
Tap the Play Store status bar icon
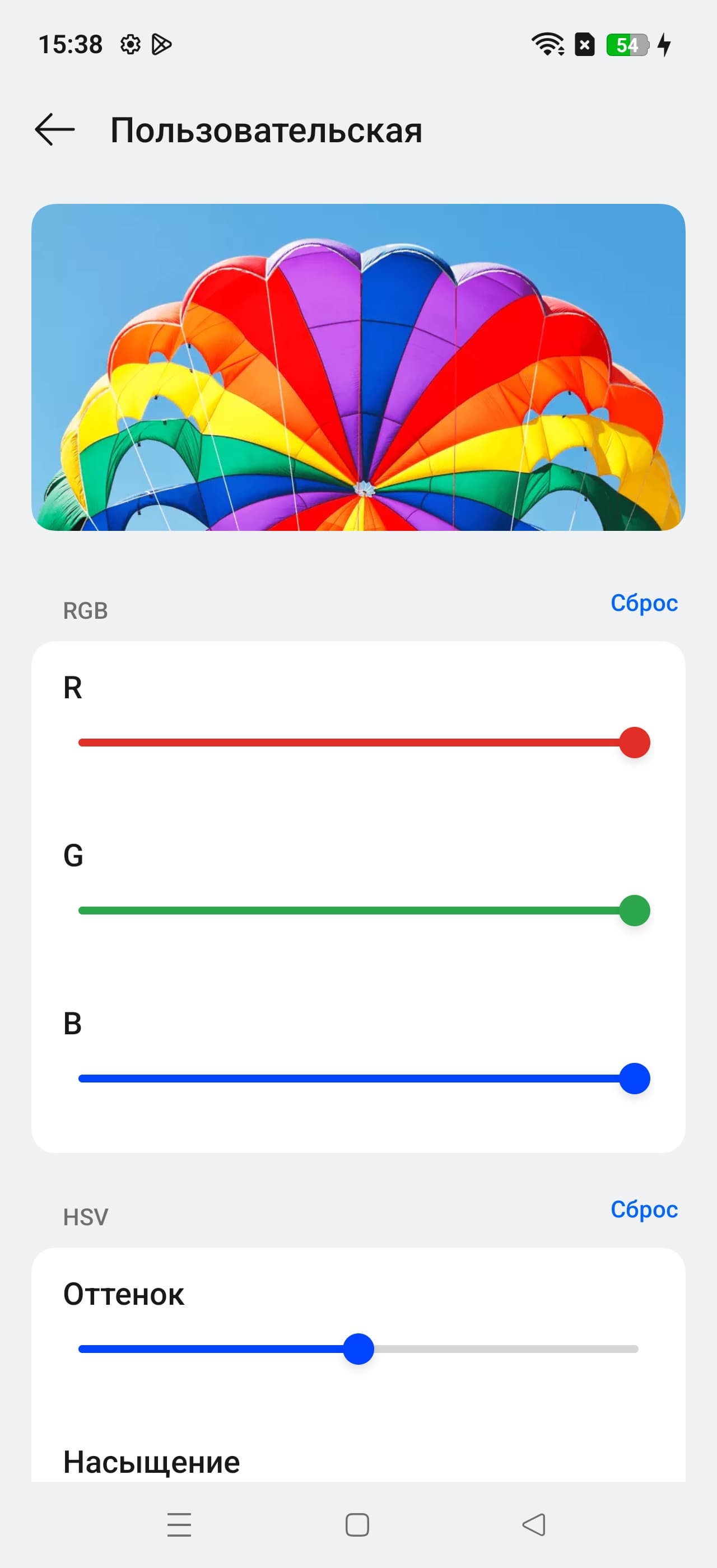161,45
